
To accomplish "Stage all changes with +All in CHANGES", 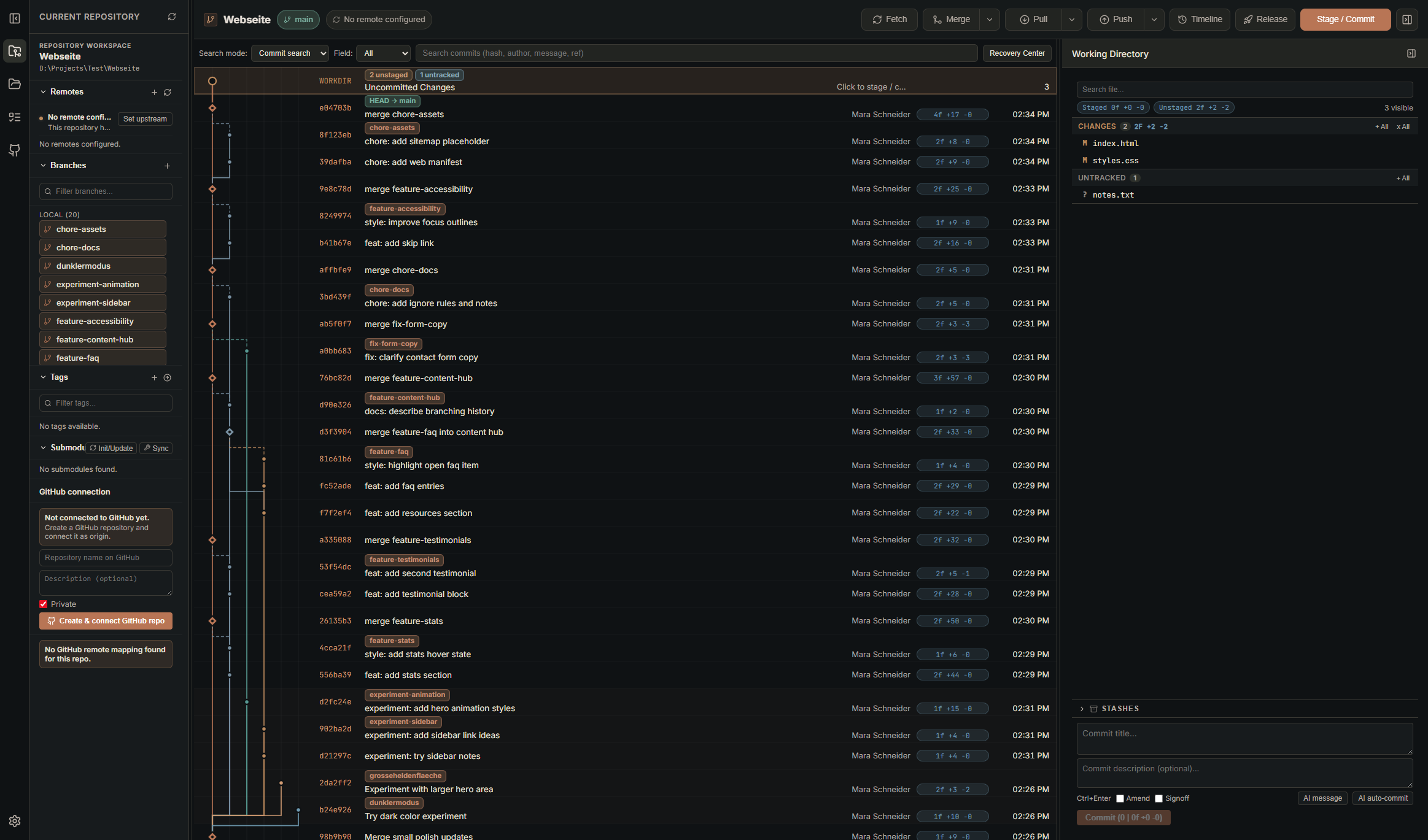I will 1381,127.
